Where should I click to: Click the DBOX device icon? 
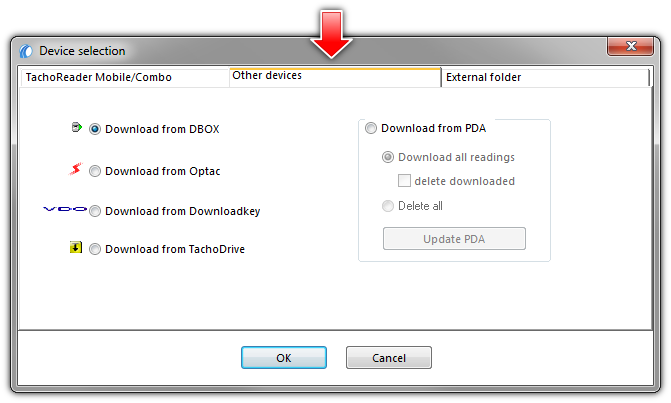tap(77, 127)
